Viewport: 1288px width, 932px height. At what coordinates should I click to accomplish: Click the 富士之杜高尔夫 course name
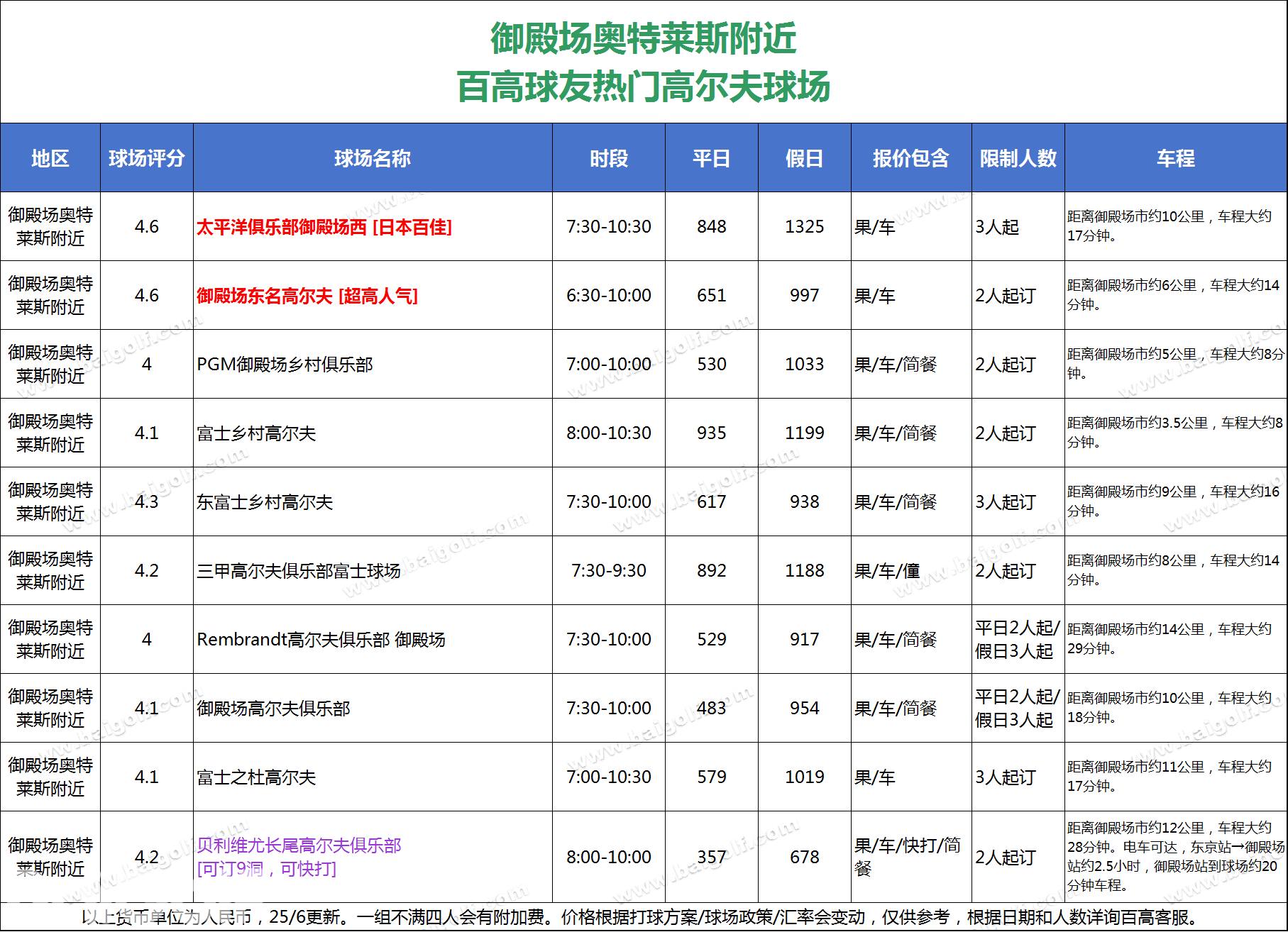pos(256,777)
